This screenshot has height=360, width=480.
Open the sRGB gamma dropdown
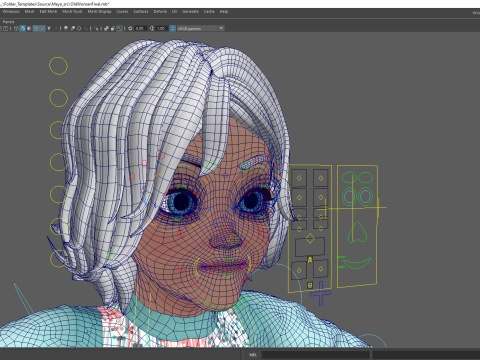pyautogui.click(x=200, y=28)
